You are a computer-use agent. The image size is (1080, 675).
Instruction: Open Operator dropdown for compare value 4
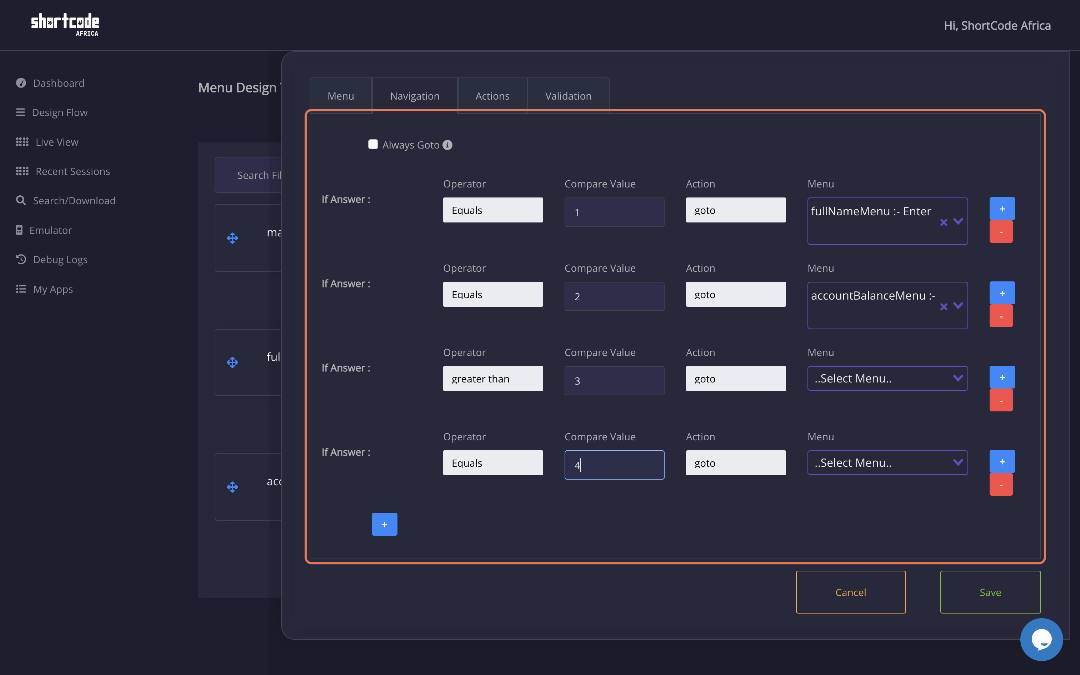[x=492, y=463]
